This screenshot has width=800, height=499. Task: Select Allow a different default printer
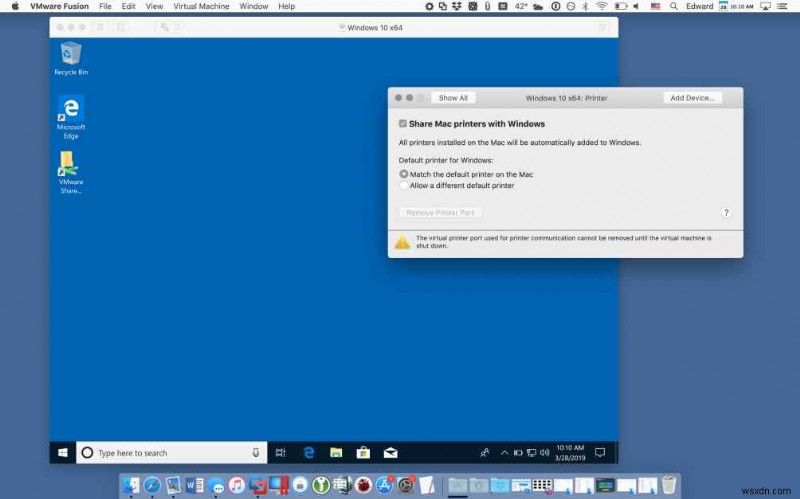[x=404, y=185]
